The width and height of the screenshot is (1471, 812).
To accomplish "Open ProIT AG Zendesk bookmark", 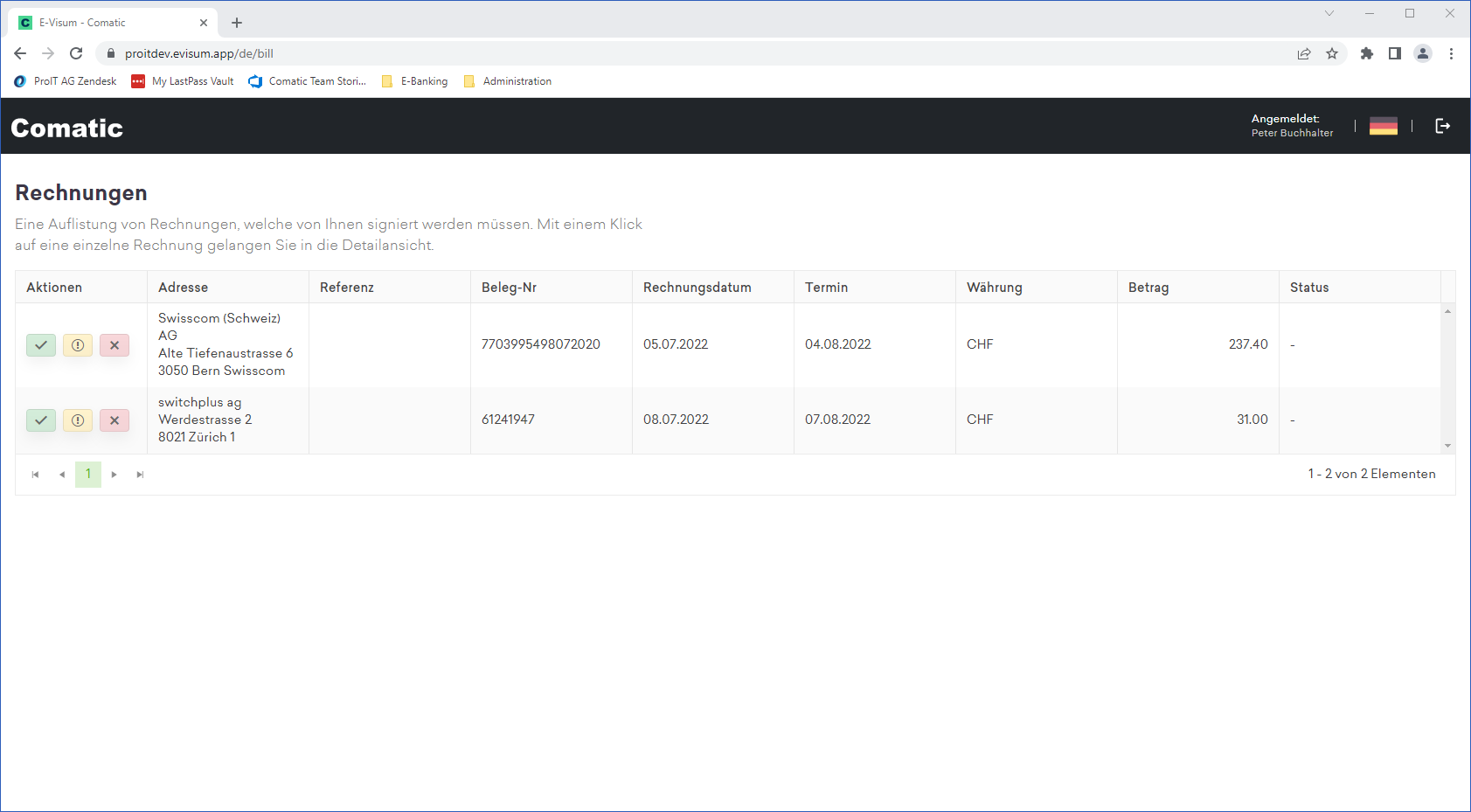I will click(x=66, y=81).
